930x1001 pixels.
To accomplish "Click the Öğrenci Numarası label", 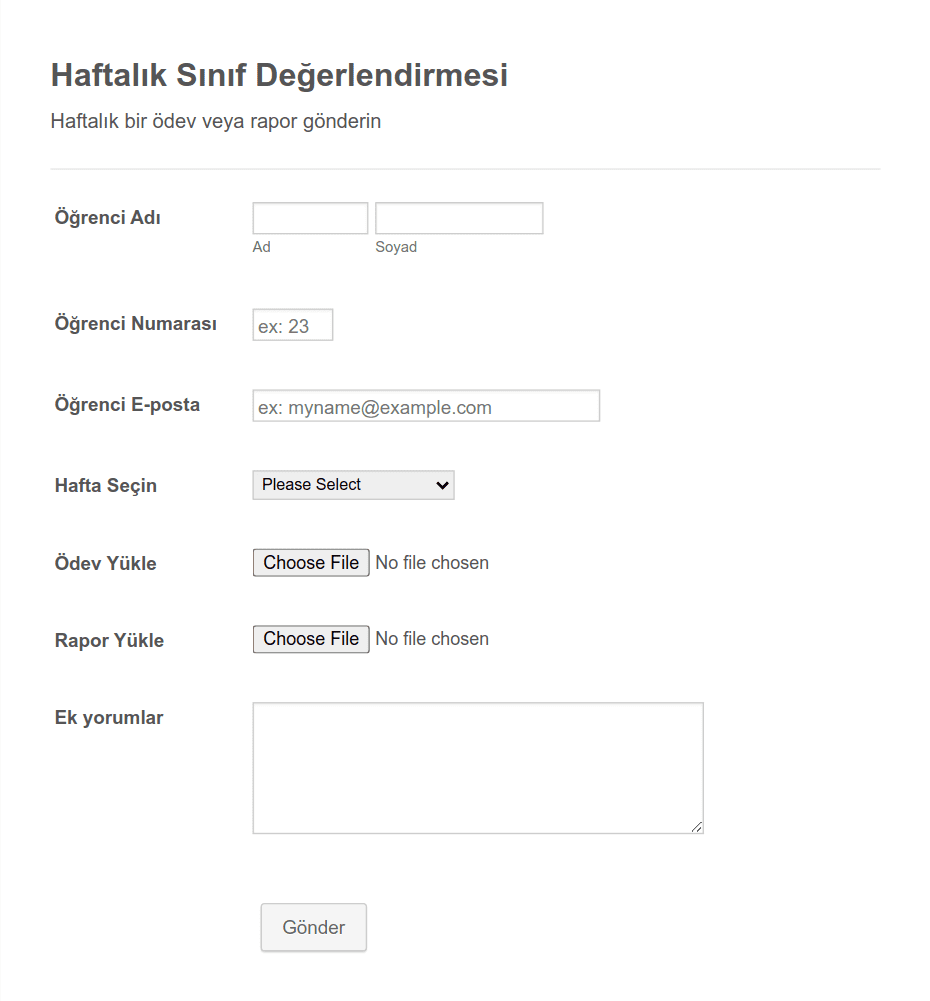I will tap(135, 324).
